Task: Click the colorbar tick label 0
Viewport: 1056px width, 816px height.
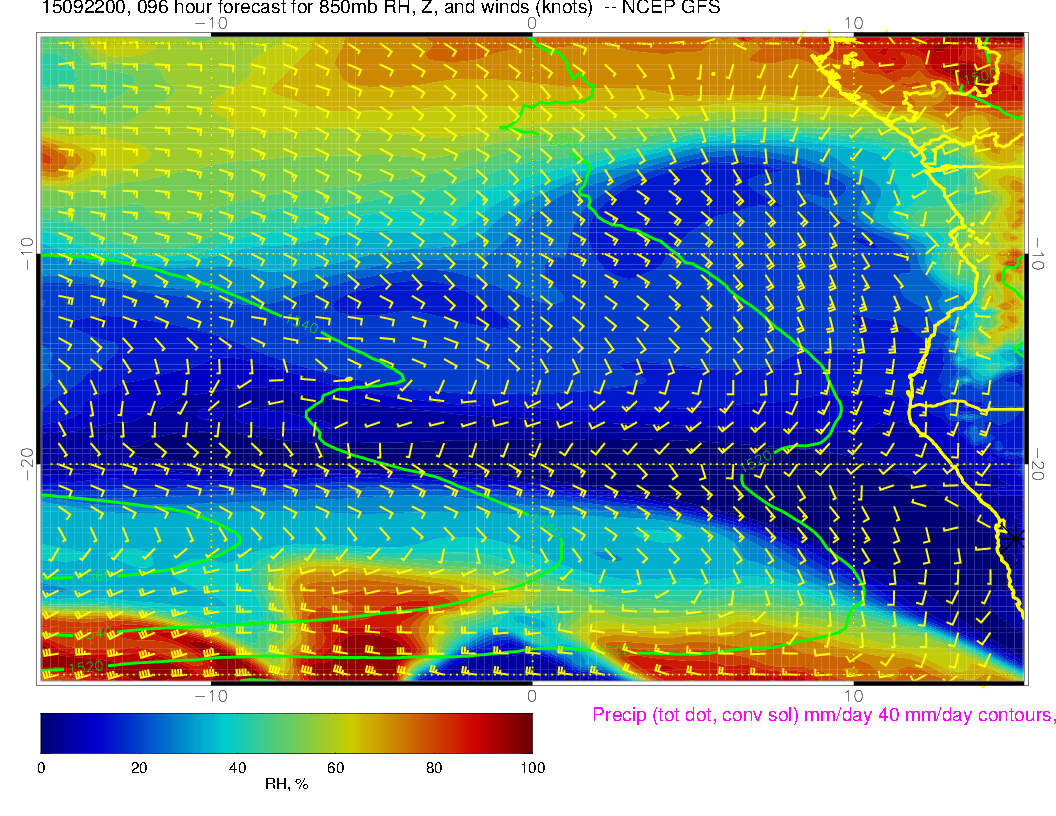Action: (x=41, y=768)
